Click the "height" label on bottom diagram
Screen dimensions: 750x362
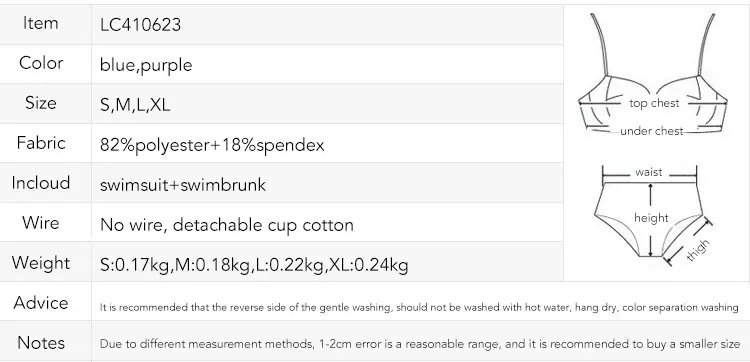651,218
